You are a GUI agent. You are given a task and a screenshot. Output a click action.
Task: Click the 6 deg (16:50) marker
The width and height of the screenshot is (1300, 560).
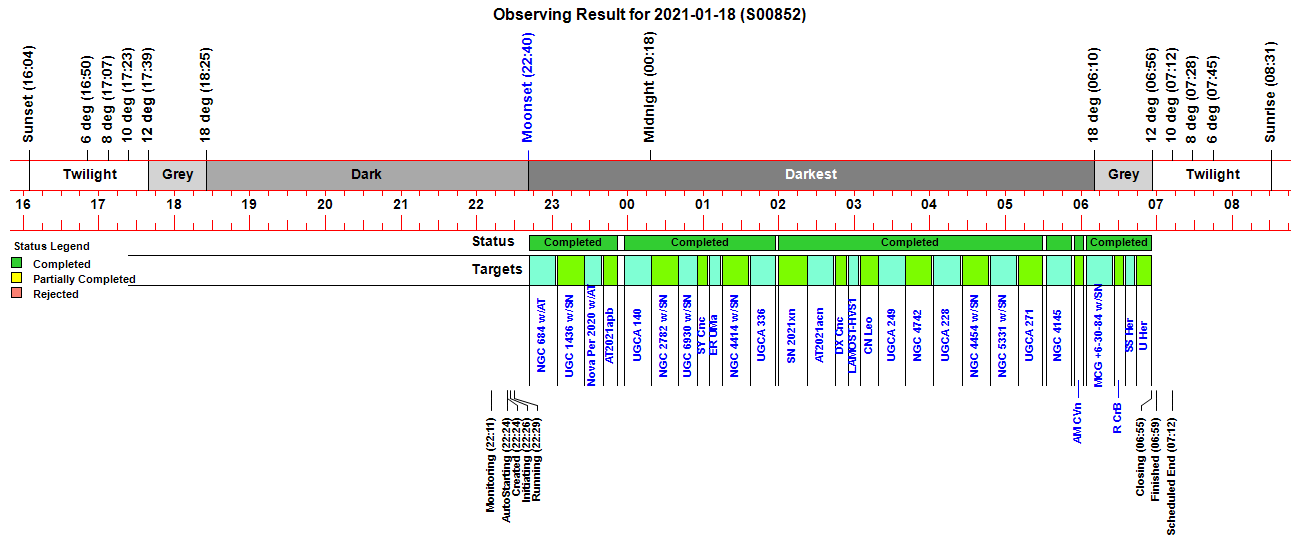click(87, 100)
